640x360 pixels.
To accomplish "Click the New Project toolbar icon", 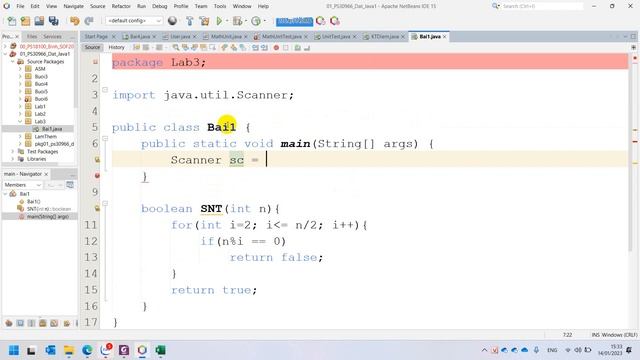I will 25,21.
